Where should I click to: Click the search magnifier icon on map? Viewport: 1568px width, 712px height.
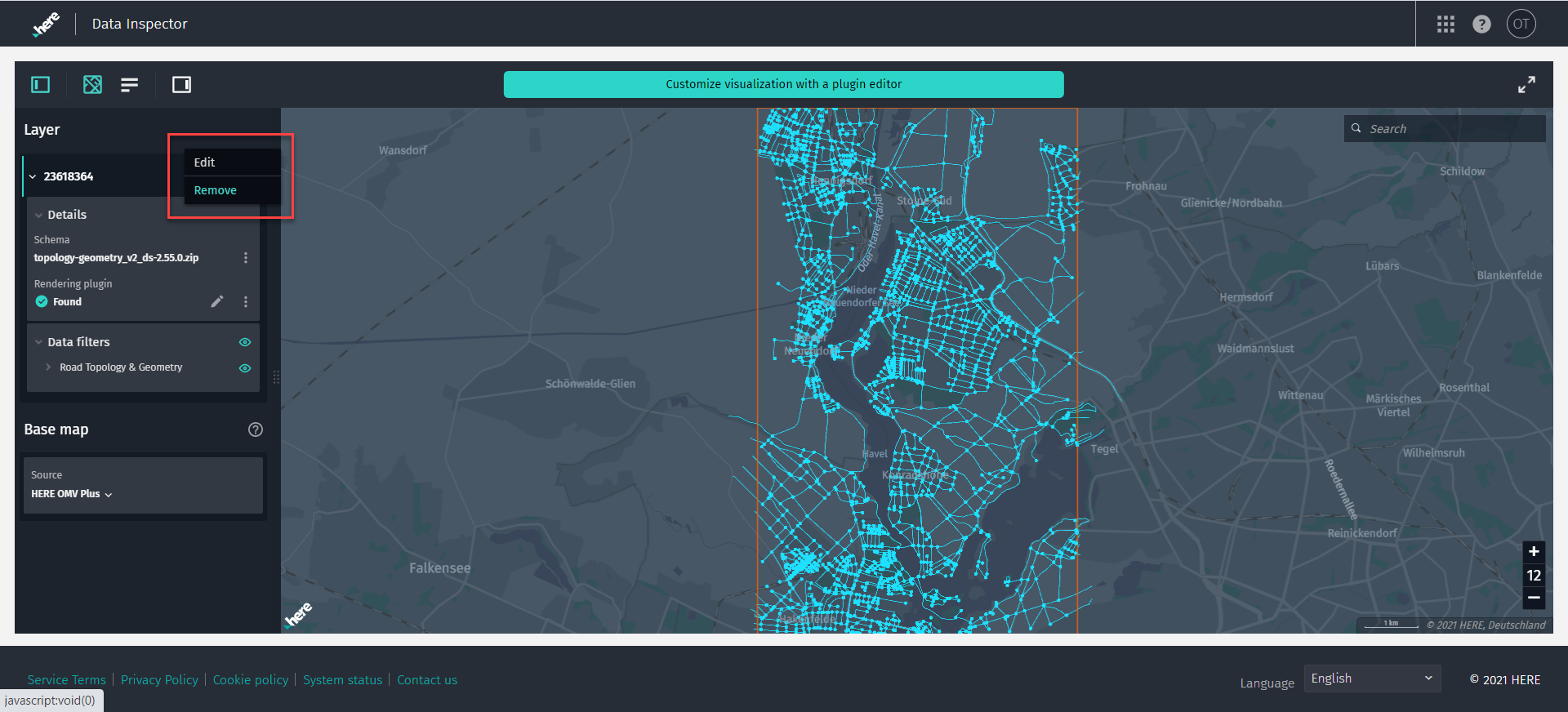tap(1356, 128)
